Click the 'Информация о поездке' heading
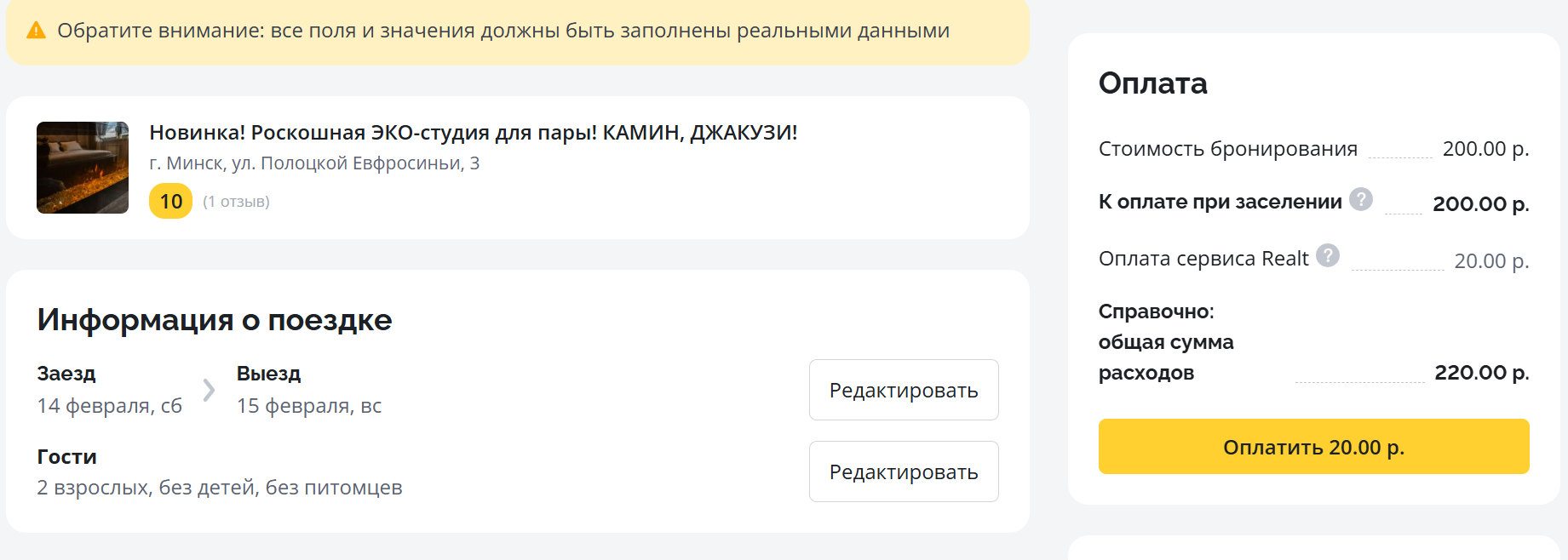Screen dimensions: 1568x560 pos(214,320)
